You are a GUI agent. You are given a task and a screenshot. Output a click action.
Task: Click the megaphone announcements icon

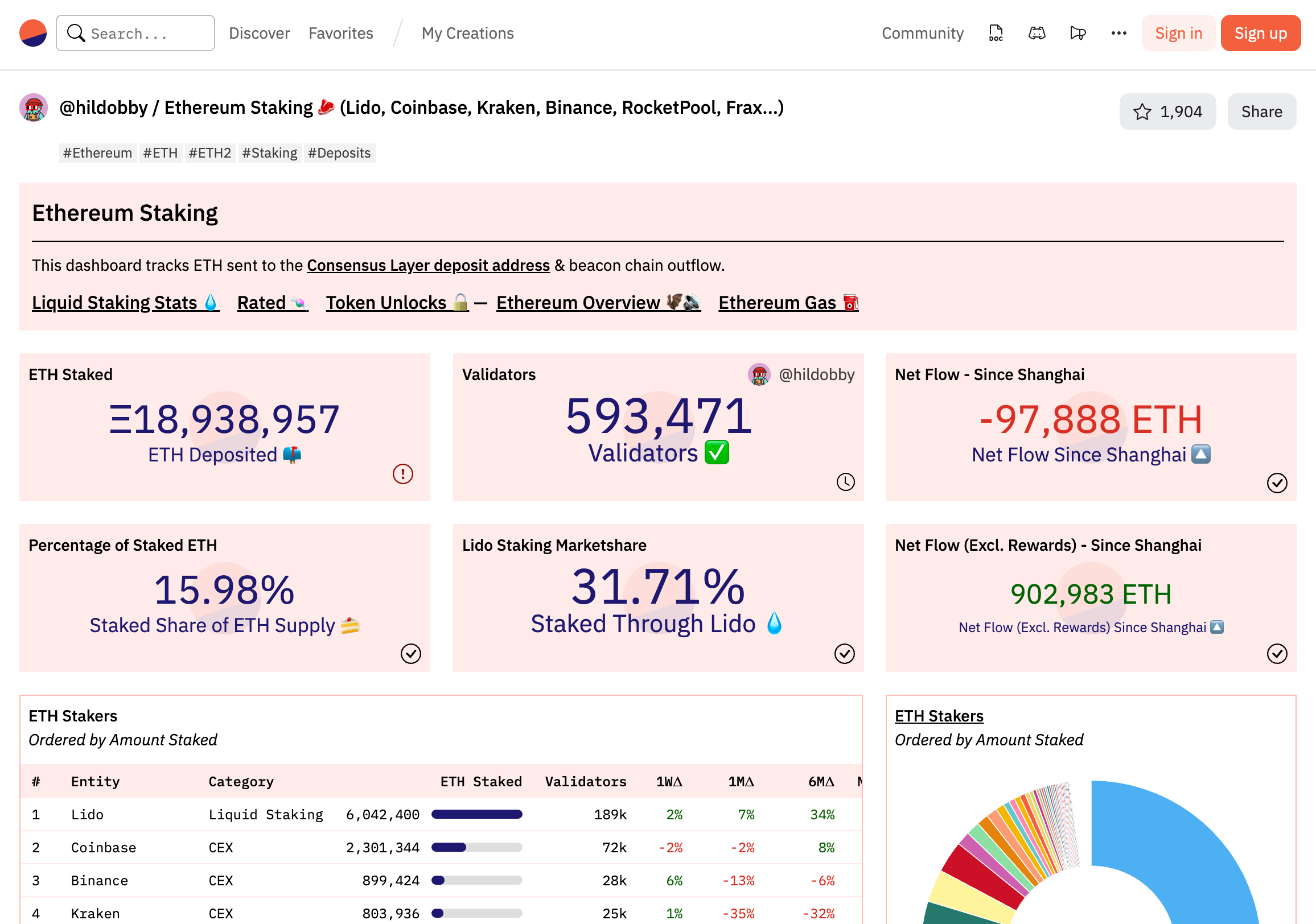[x=1078, y=33]
